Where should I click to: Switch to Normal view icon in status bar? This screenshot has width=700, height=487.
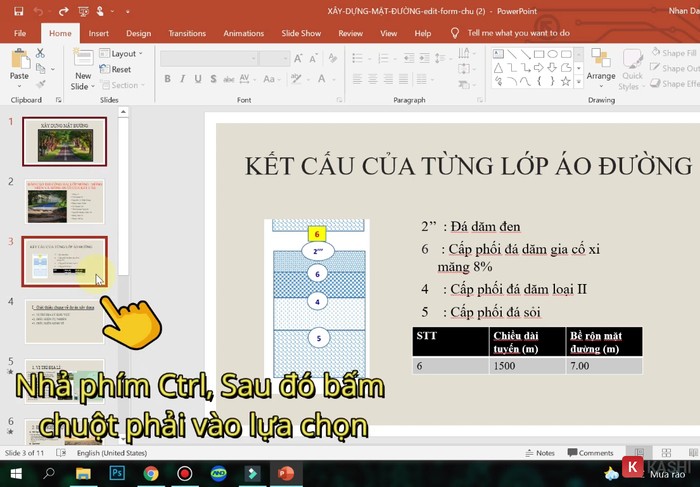pos(639,453)
